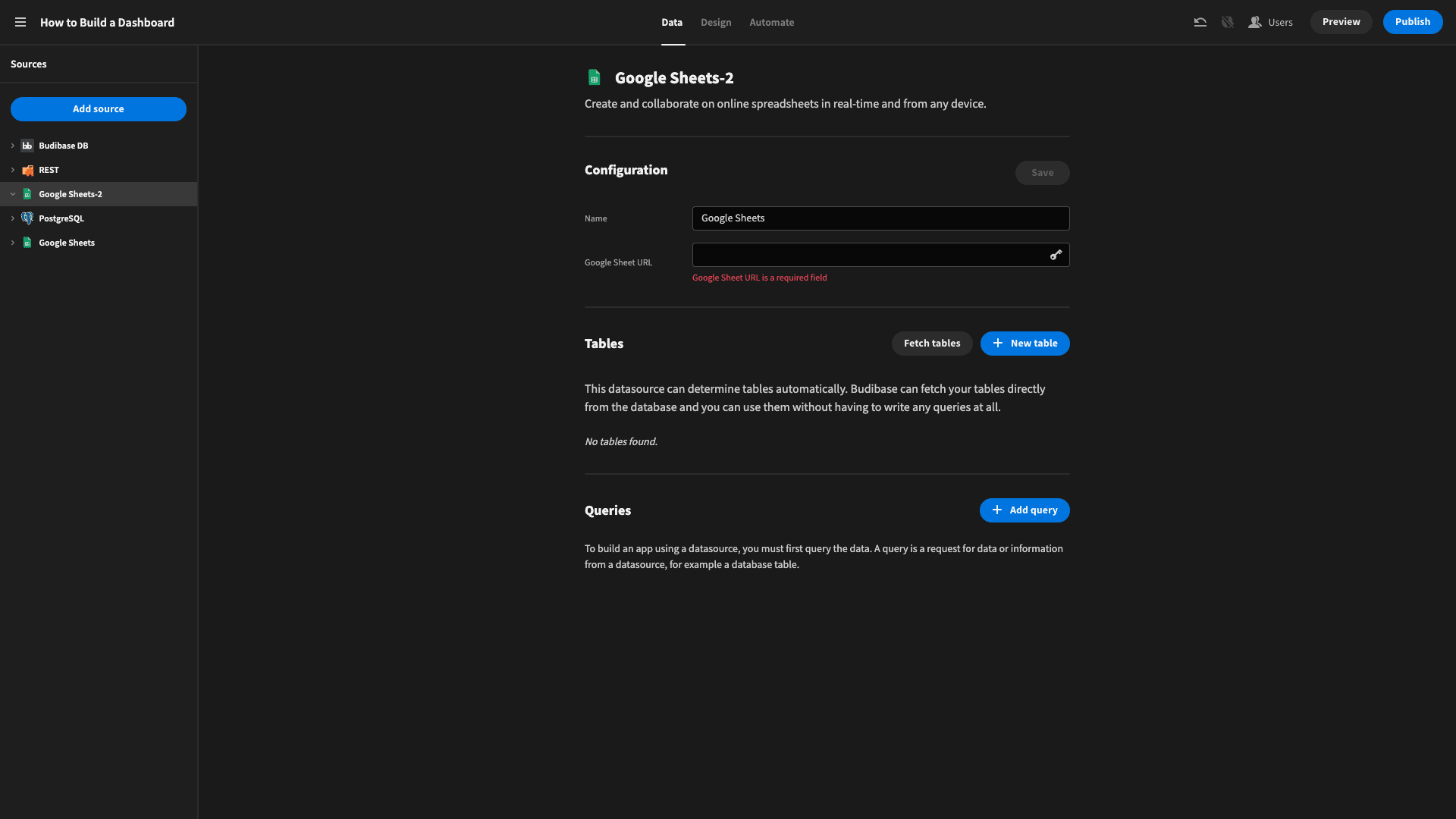Click the Save configuration button
Viewport: 1456px width, 819px height.
pos(1042,173)
